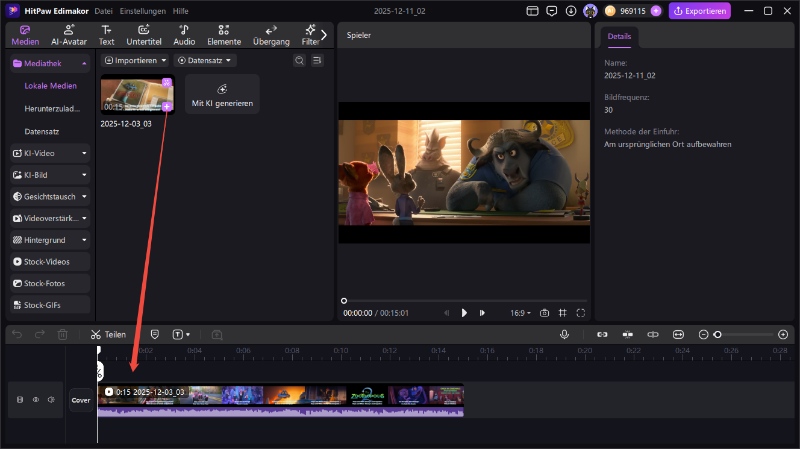Open Stock-Videos

50,261
